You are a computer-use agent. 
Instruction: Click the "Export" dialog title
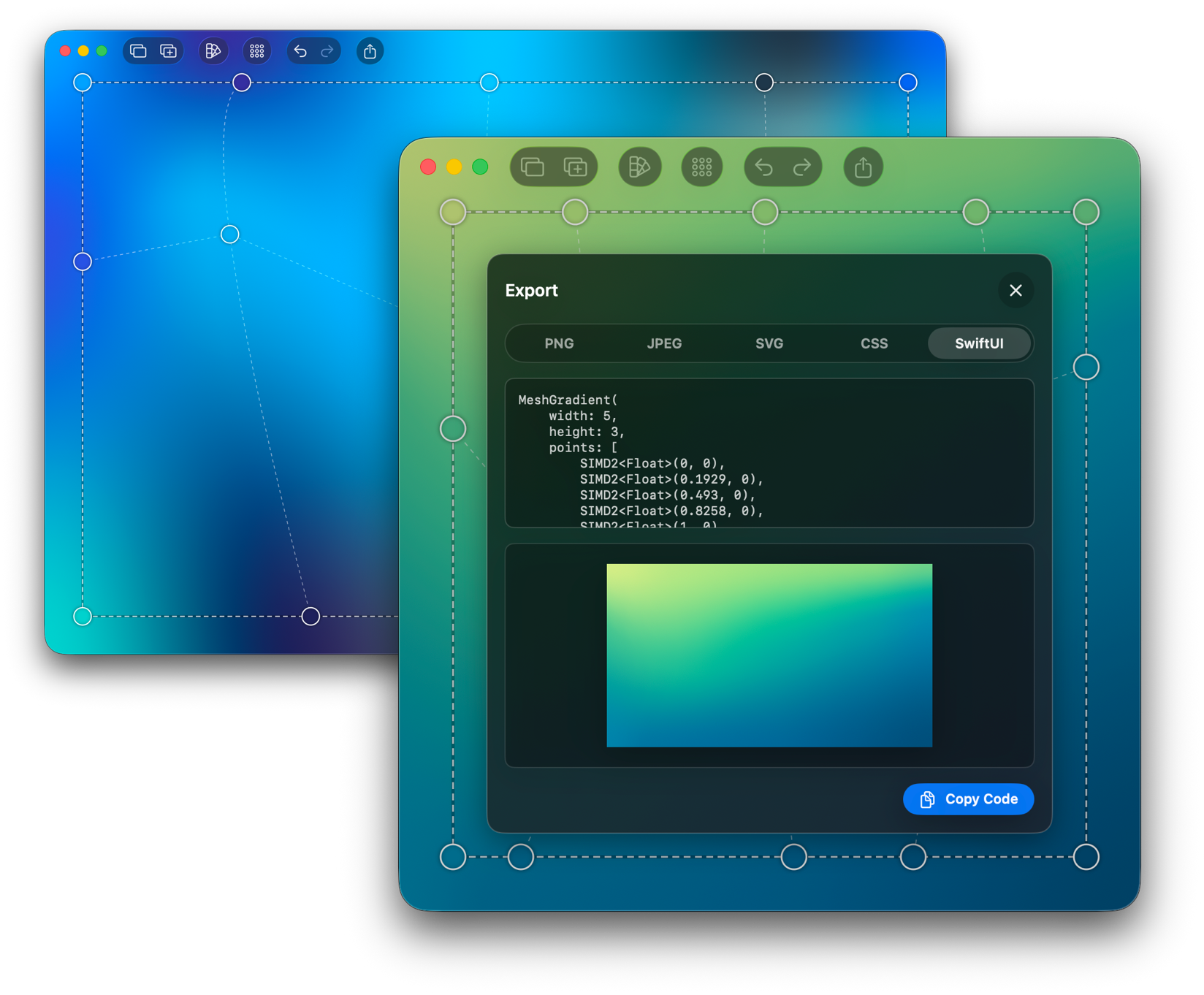click(x=531, y=290)
